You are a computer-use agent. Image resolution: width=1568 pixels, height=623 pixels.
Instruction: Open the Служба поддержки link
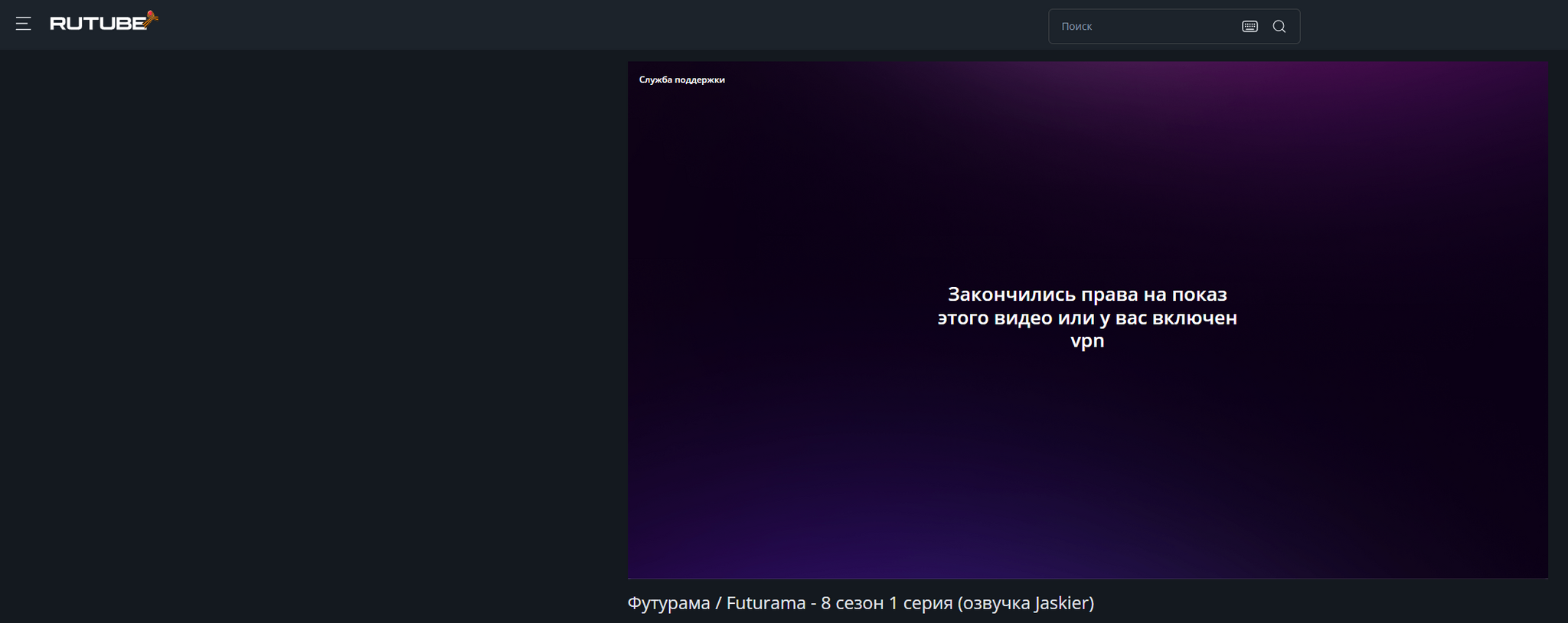tap(681, 80)
